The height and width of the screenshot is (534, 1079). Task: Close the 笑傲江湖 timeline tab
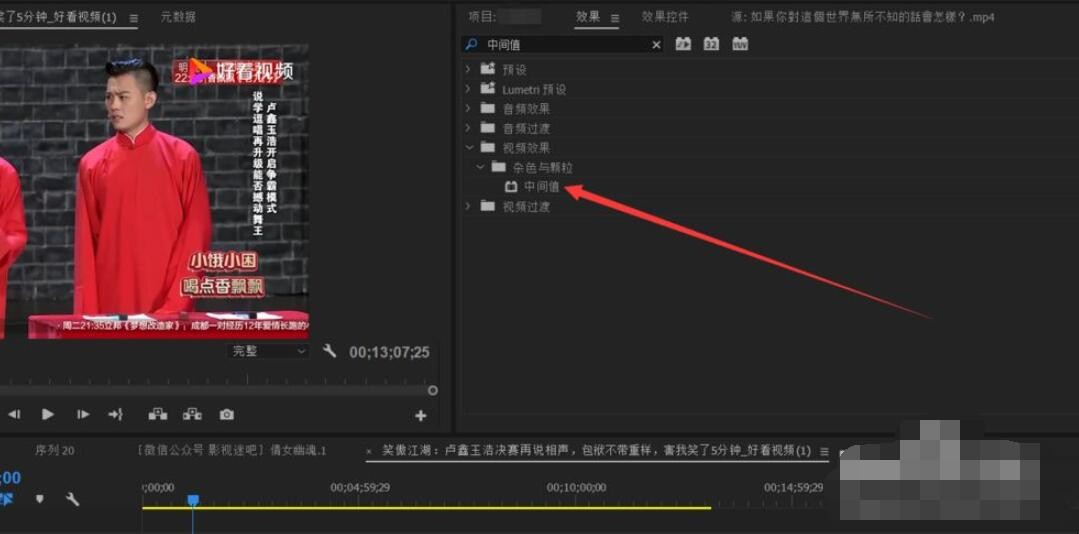(369, 451)
